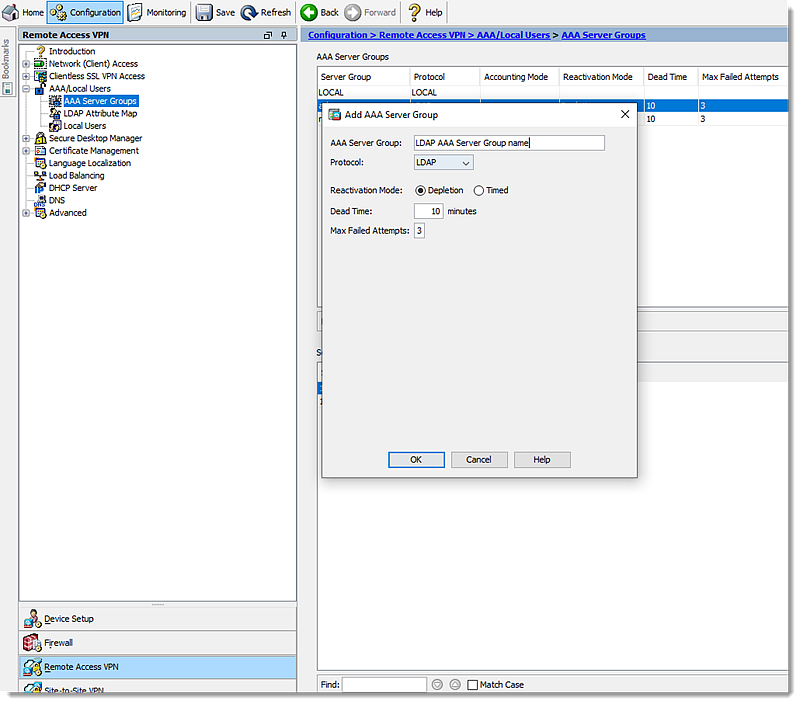Click the DHCP Server icon
This screenshot has width=800, height=704.
[40, 188]
